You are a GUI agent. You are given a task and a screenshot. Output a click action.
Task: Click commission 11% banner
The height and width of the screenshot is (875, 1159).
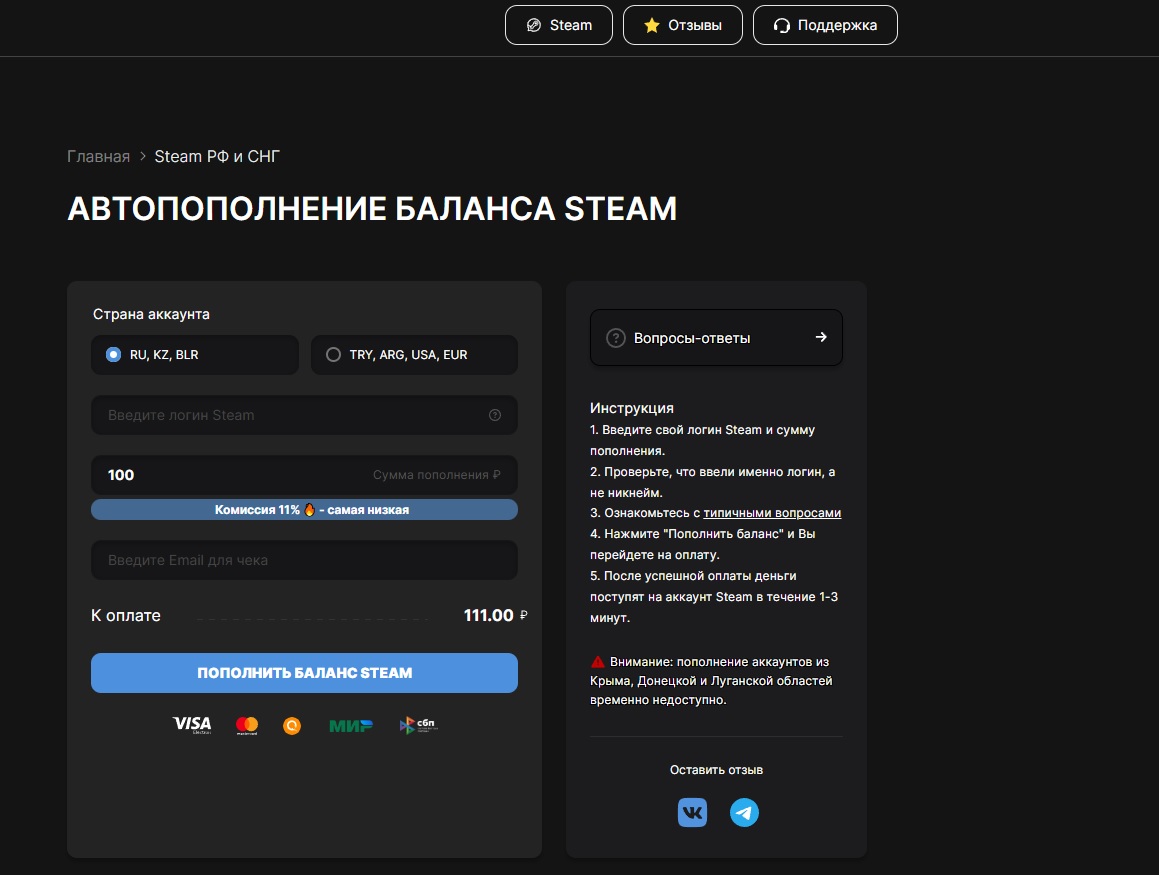(304, 510)
